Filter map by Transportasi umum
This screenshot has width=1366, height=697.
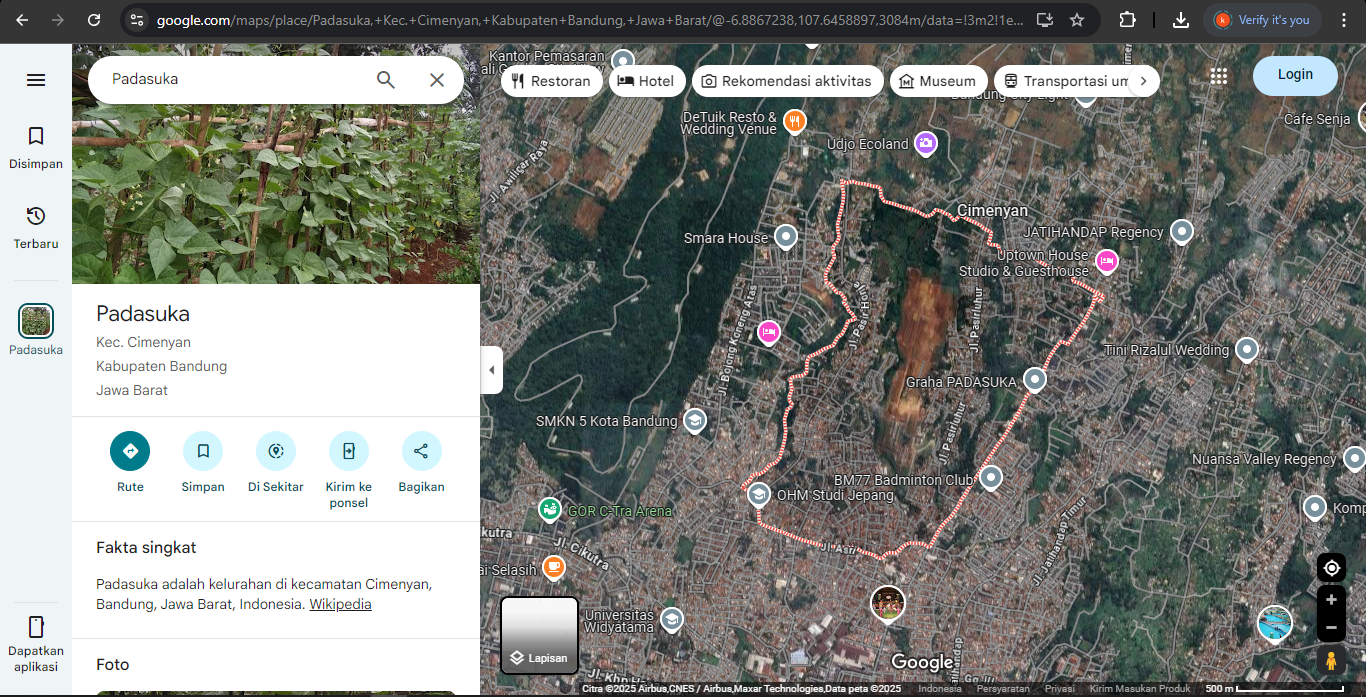[x=1066, y=81]
